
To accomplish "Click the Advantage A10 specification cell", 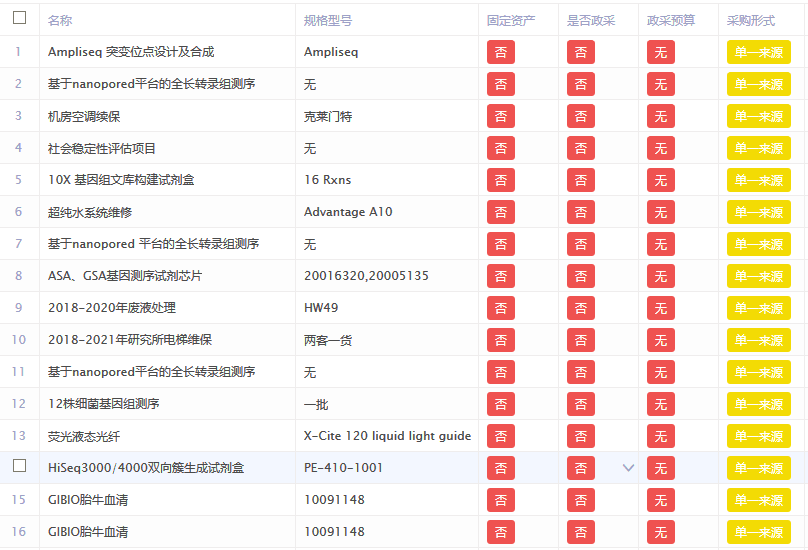I will (348, 212).
